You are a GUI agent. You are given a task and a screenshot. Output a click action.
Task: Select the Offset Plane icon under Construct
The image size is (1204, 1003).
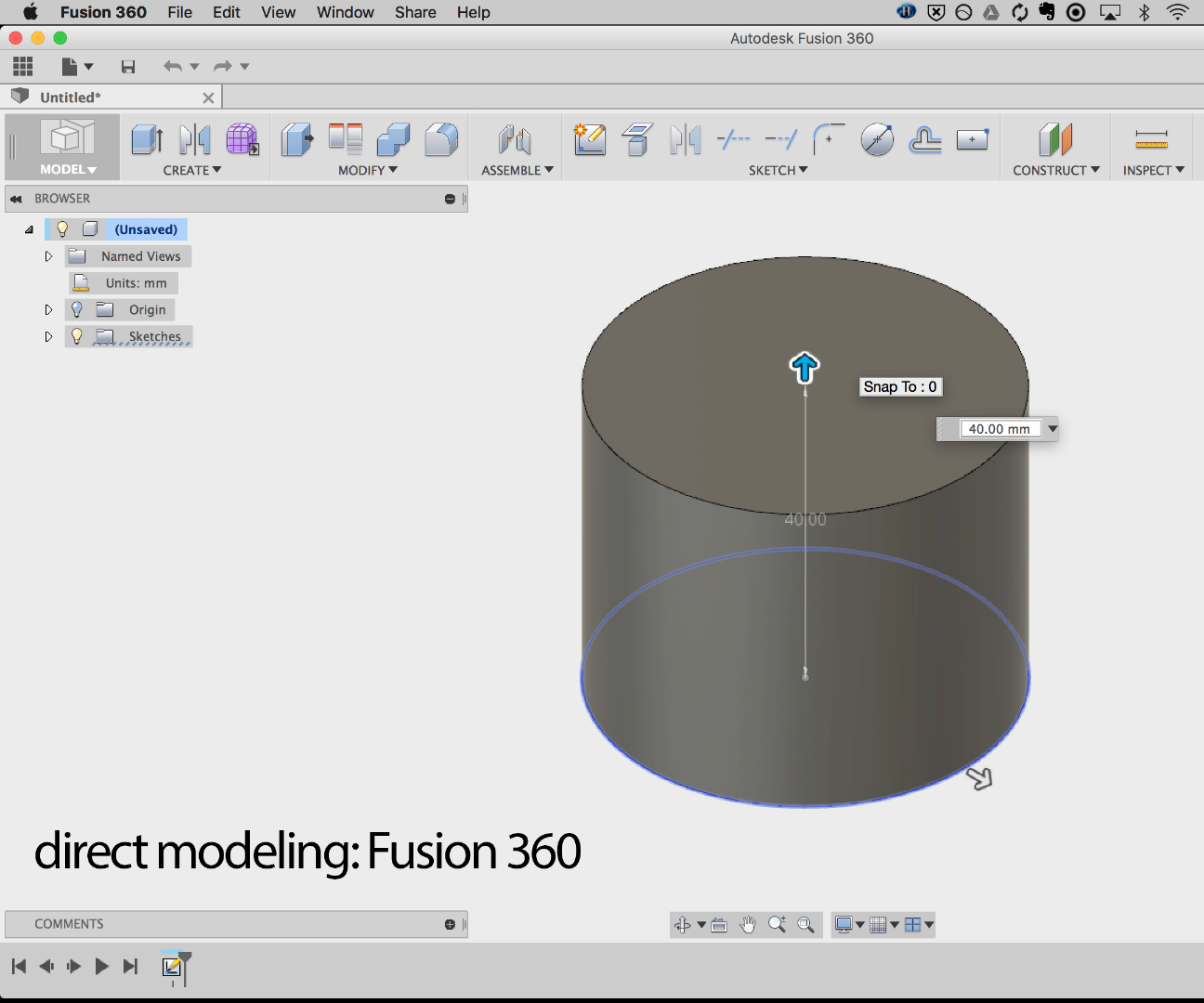[1054, 139]
